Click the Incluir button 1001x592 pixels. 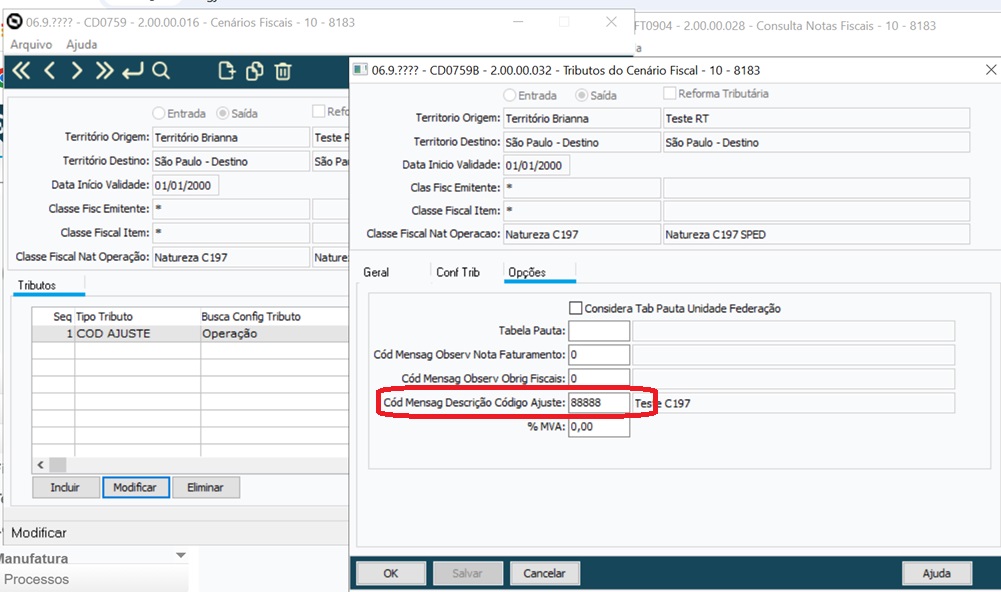click(x=65, y=487)
